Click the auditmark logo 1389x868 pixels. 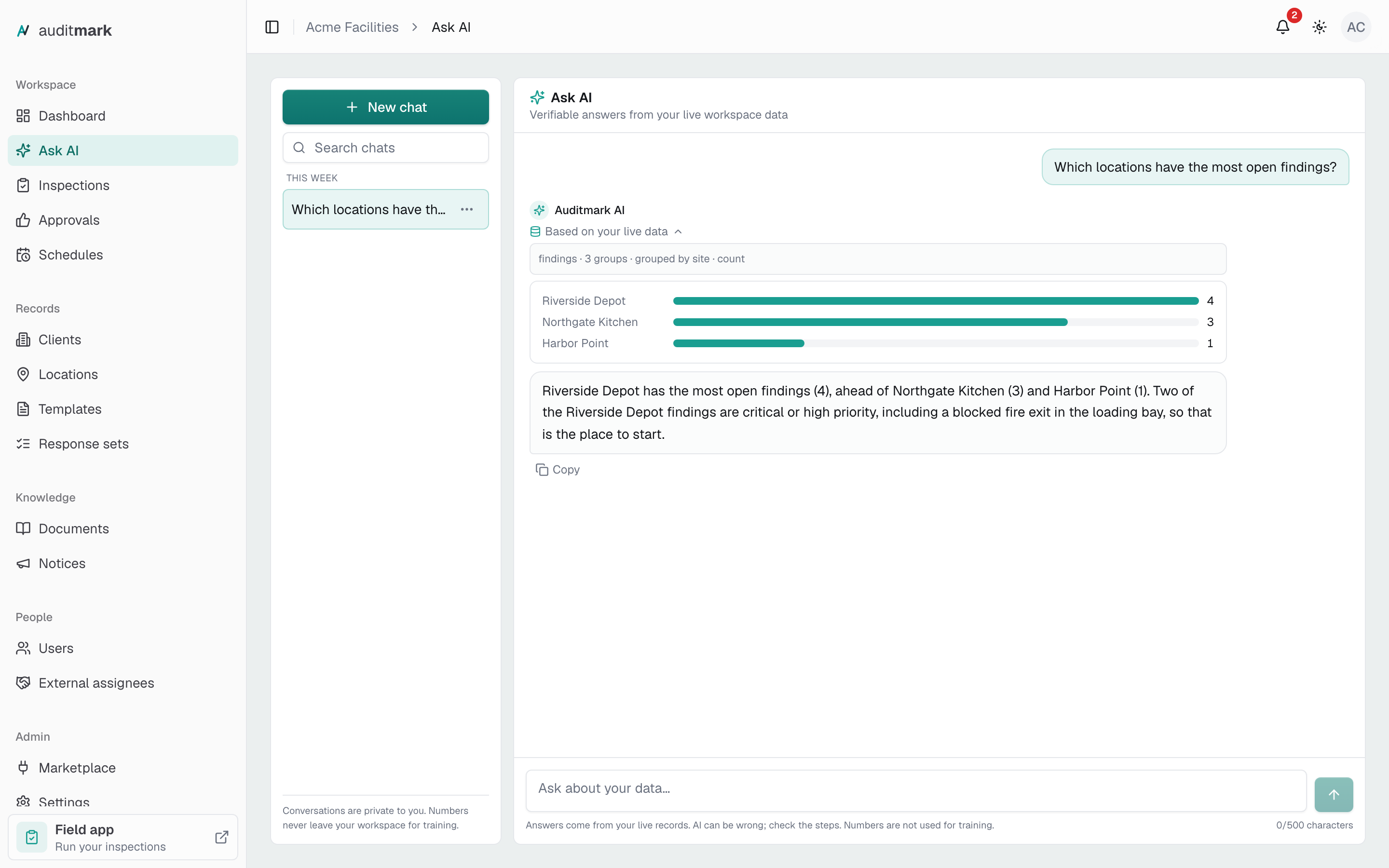(x=64, y=30)
